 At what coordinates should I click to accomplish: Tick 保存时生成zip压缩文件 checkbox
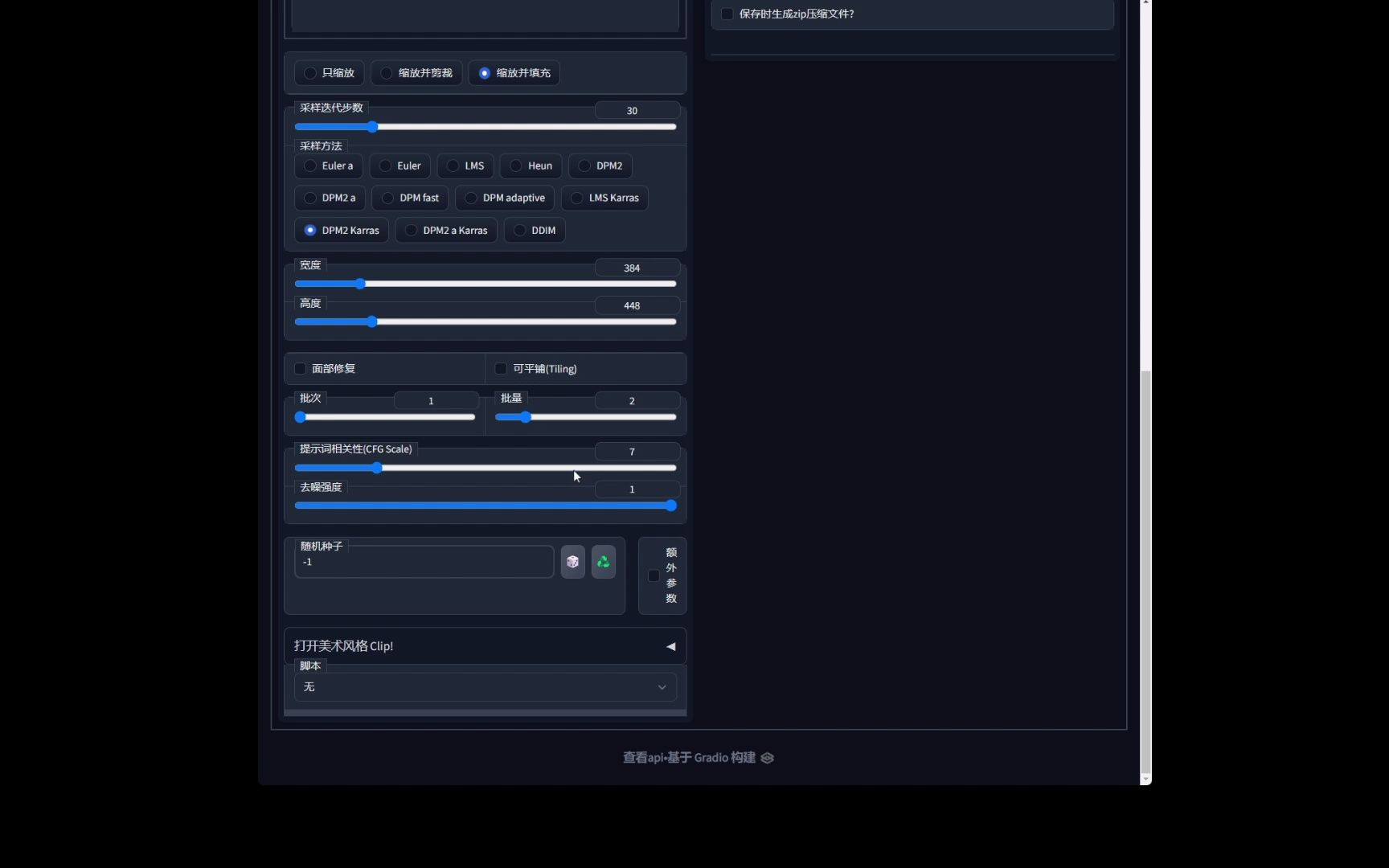point(727,14)
